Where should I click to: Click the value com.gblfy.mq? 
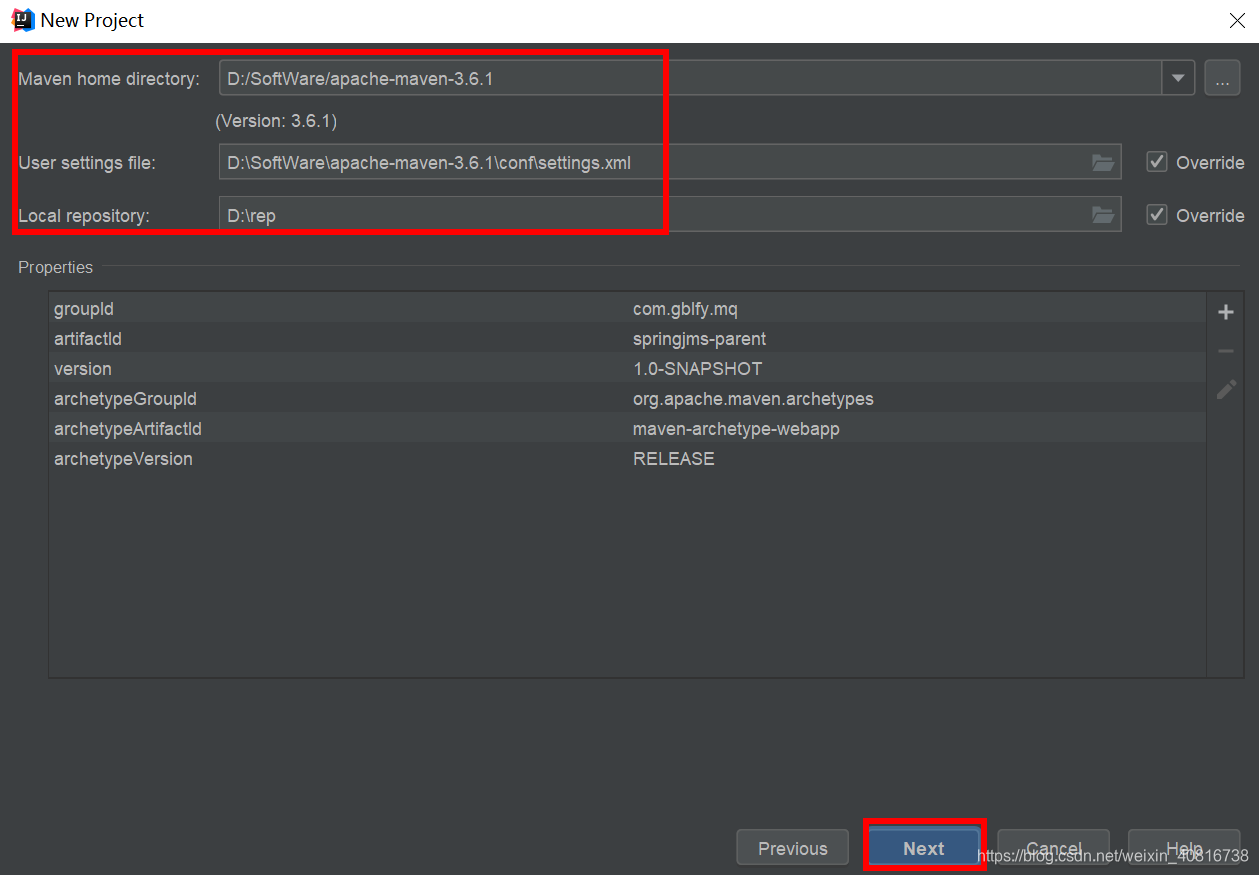click(685, 309)
